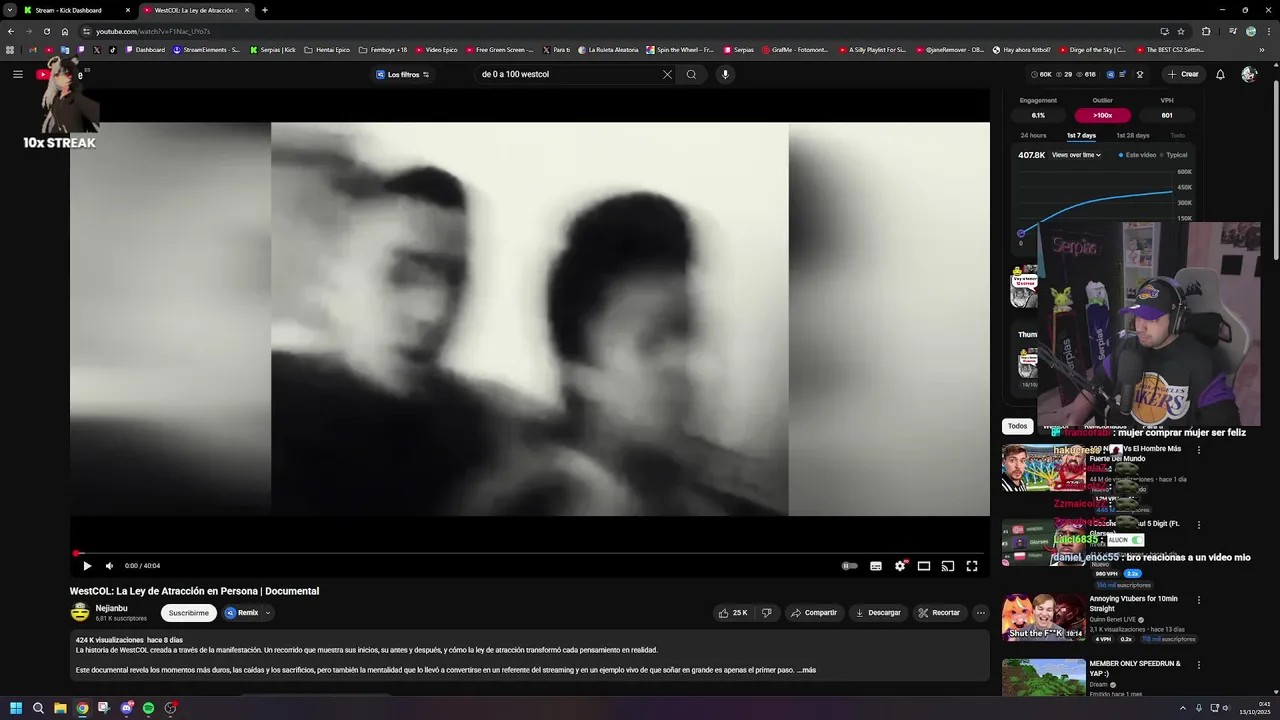Click the 6.1% Engagement value
This screenshot has width=1280, height=720.
point(1038,115)
